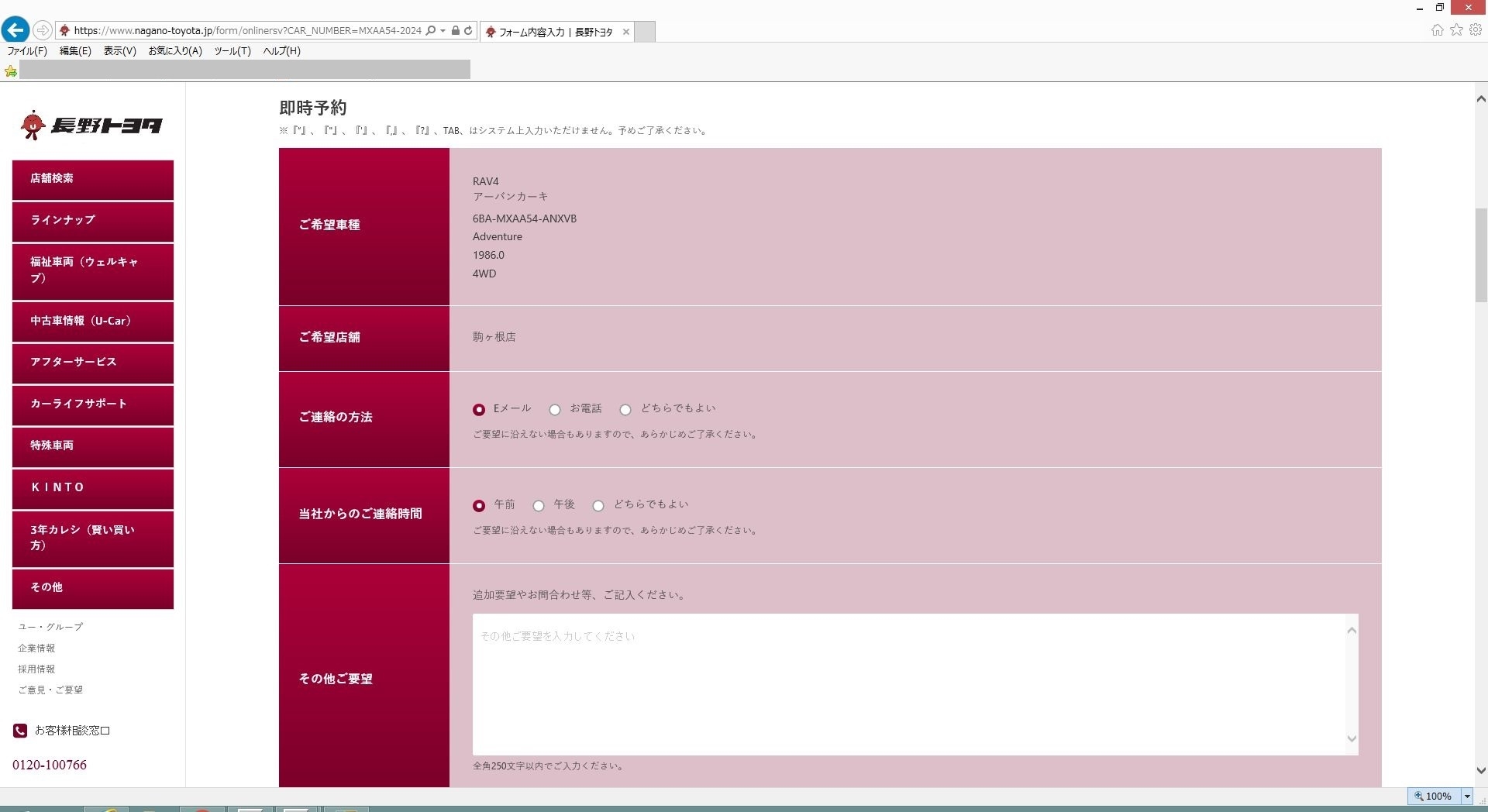This screenshot has height=812, width=1488.
Task: Click the browser Home icon
Action: [x=1437, y=30]
